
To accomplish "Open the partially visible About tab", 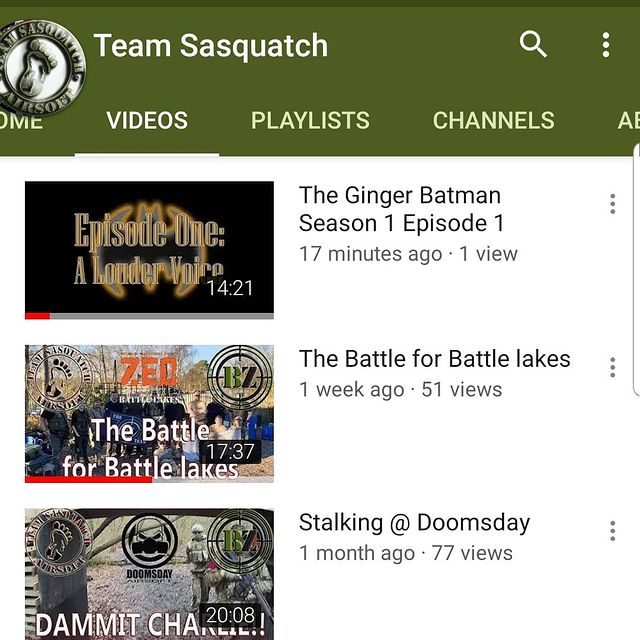I will click(x=629, y=120).
